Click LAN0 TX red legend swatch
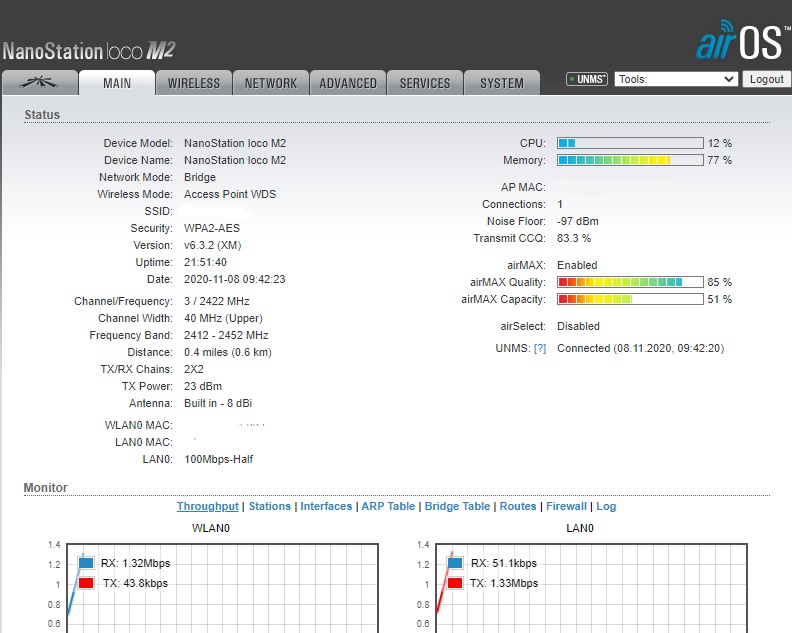The image size is (792, 633). [455, 583]
